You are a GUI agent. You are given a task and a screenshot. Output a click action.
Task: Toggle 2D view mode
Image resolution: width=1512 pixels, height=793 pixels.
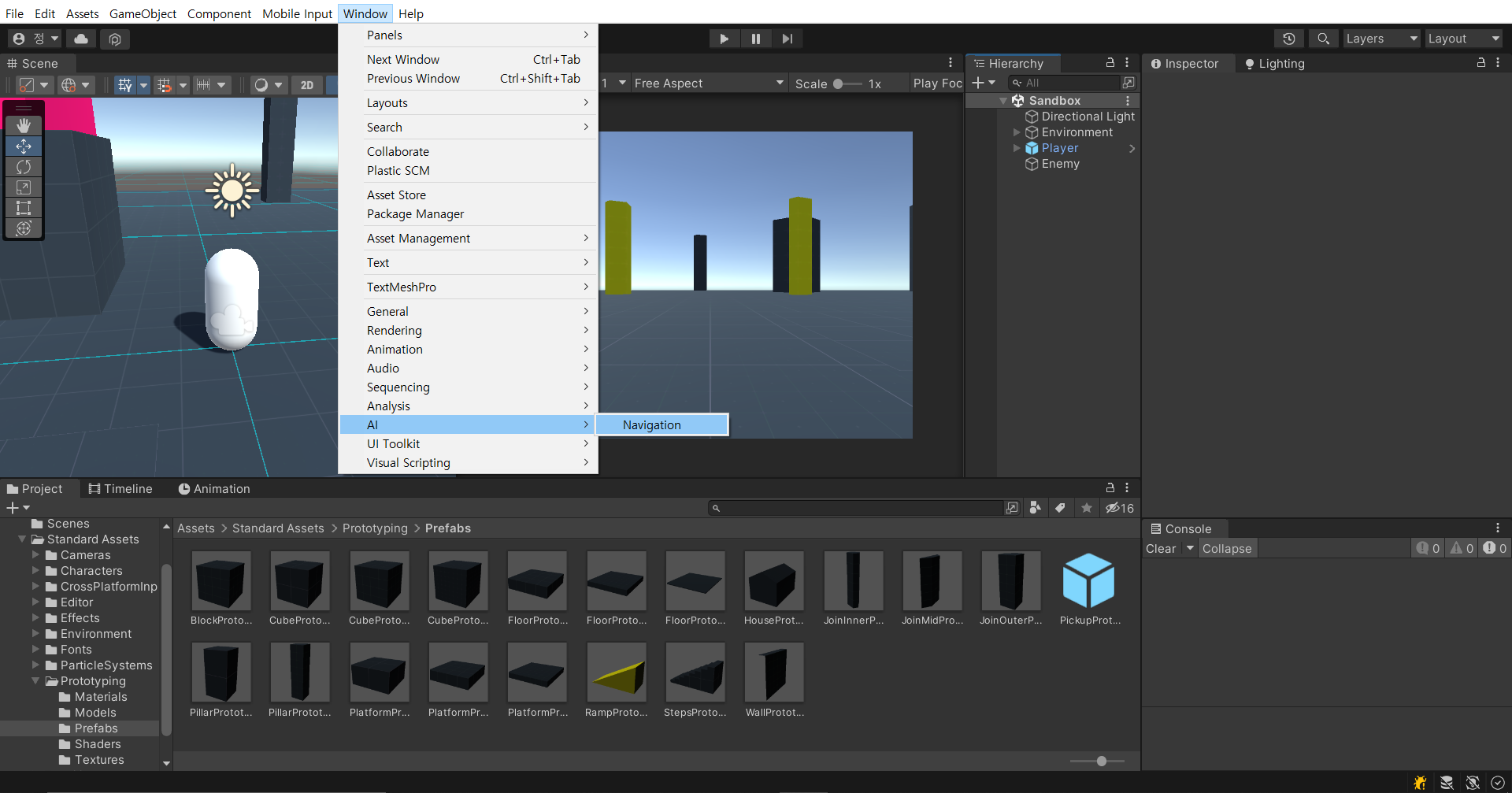click(x=307, y=85)
